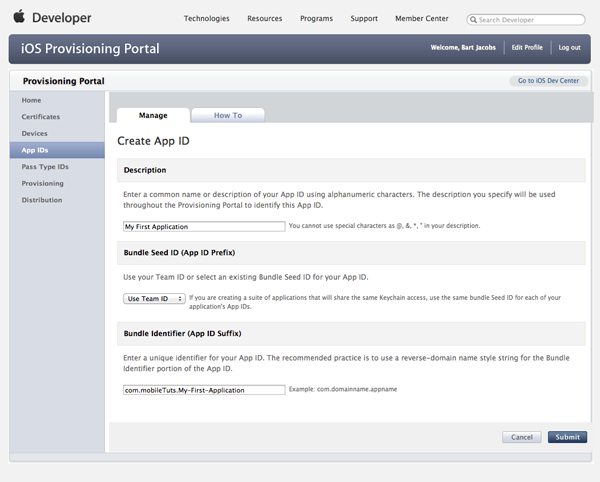Click 'Example: com.domainname.appname' hint text
Image resolution: width=600 pixels, height=482 pixels.
pos(343,389)
